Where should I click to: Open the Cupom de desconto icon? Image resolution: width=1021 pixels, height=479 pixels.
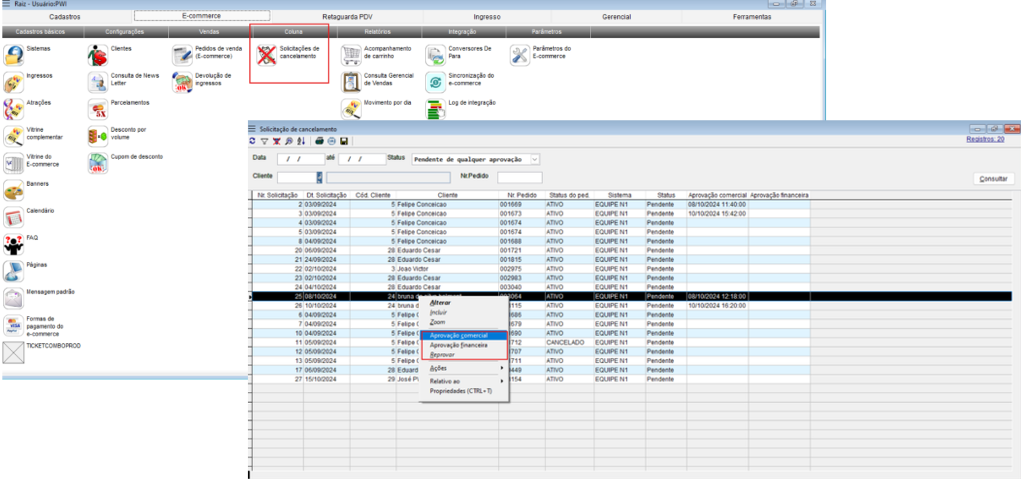tap(97, 163)
